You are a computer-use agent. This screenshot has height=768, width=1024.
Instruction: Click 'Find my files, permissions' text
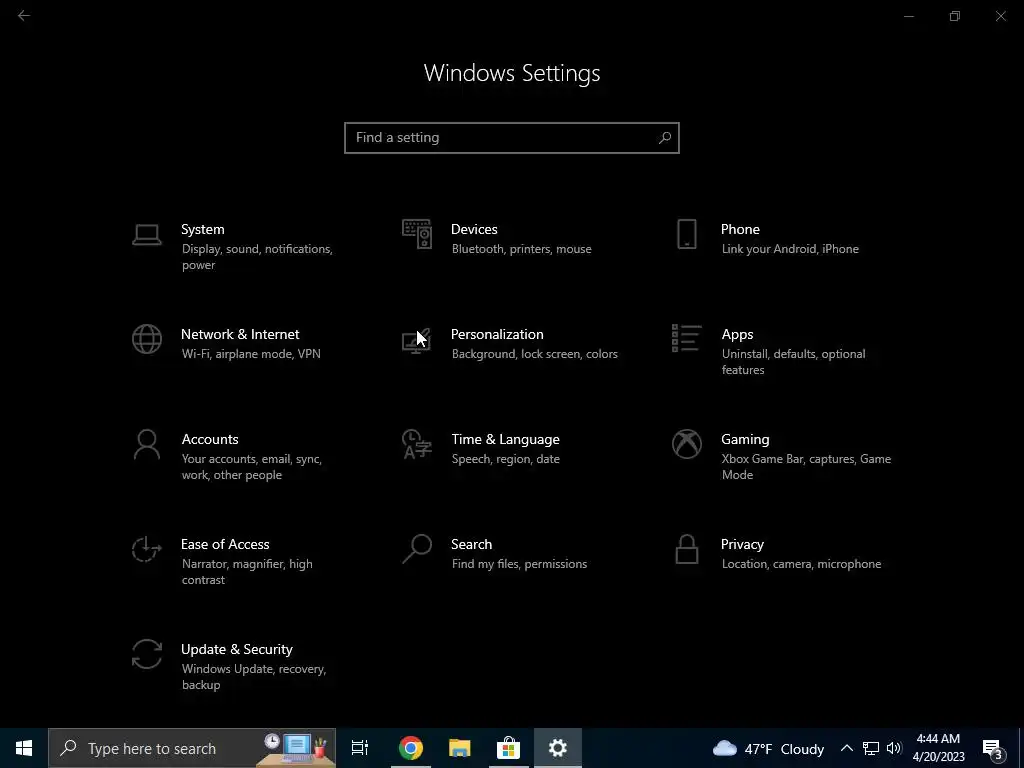(x=519, y=564)
